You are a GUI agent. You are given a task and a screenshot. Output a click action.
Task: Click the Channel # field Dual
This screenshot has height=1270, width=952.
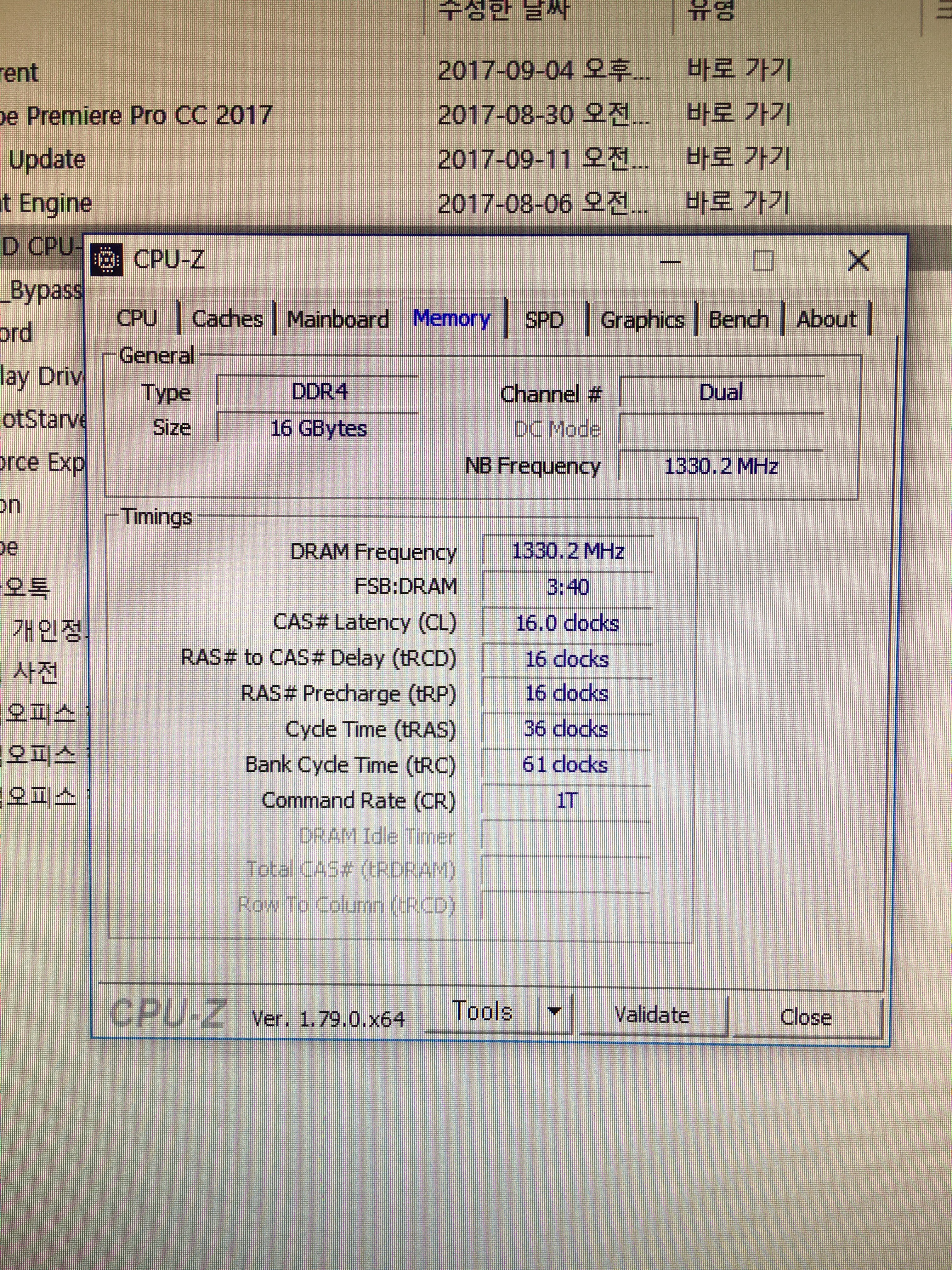click(x=722, y=393)
